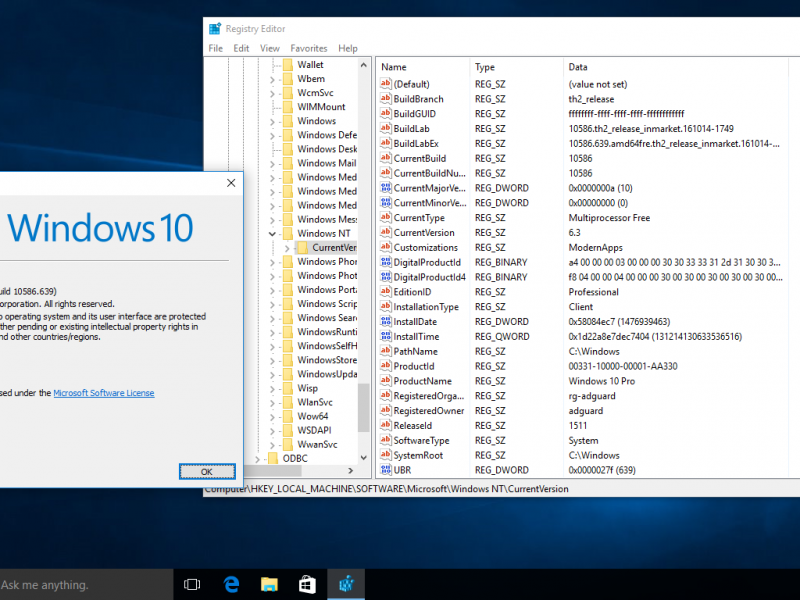Click the Wallet folder icon

click(288, 65)
